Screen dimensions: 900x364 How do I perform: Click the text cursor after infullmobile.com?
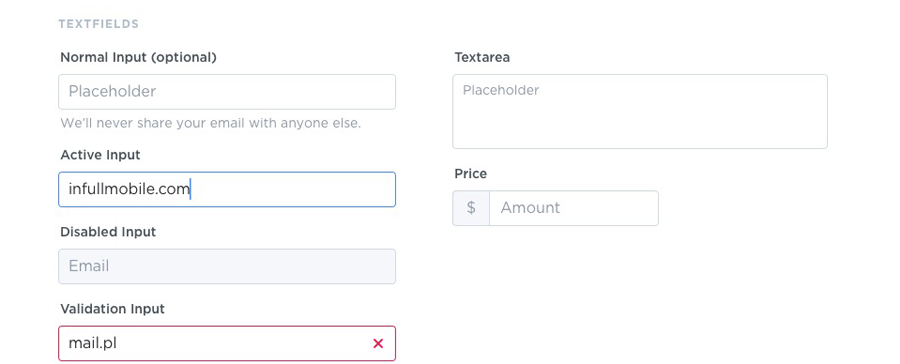pyautogui.click(x=190, y=189)
